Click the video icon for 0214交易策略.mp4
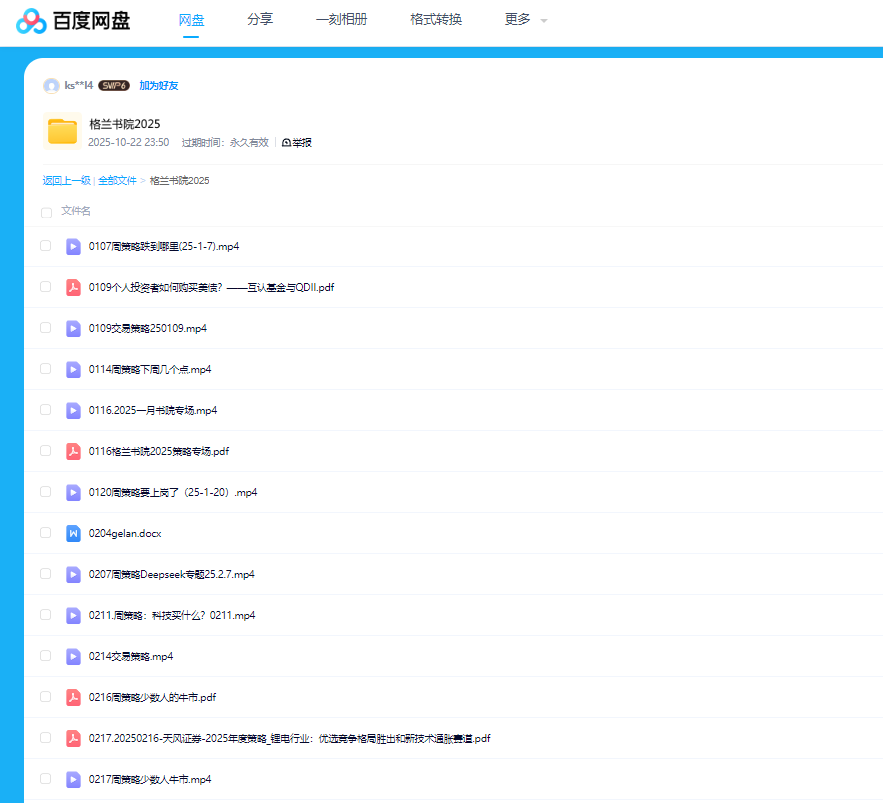 coord(73,656)
